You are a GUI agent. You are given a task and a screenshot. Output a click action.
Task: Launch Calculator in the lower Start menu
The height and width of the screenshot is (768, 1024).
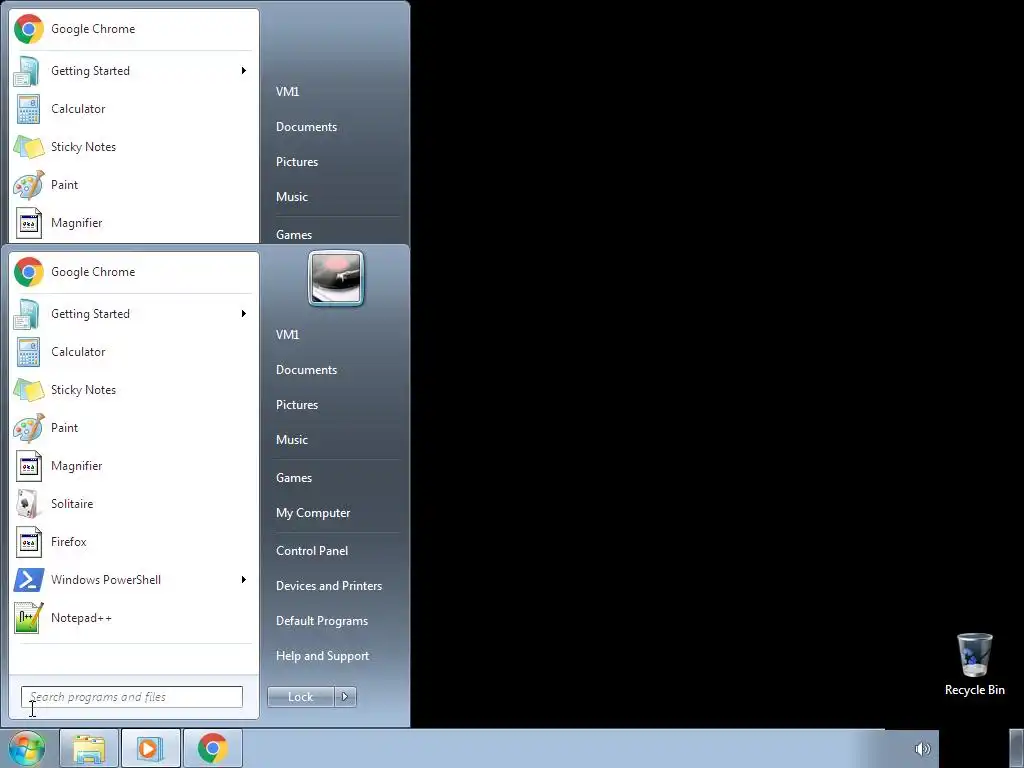133,351
